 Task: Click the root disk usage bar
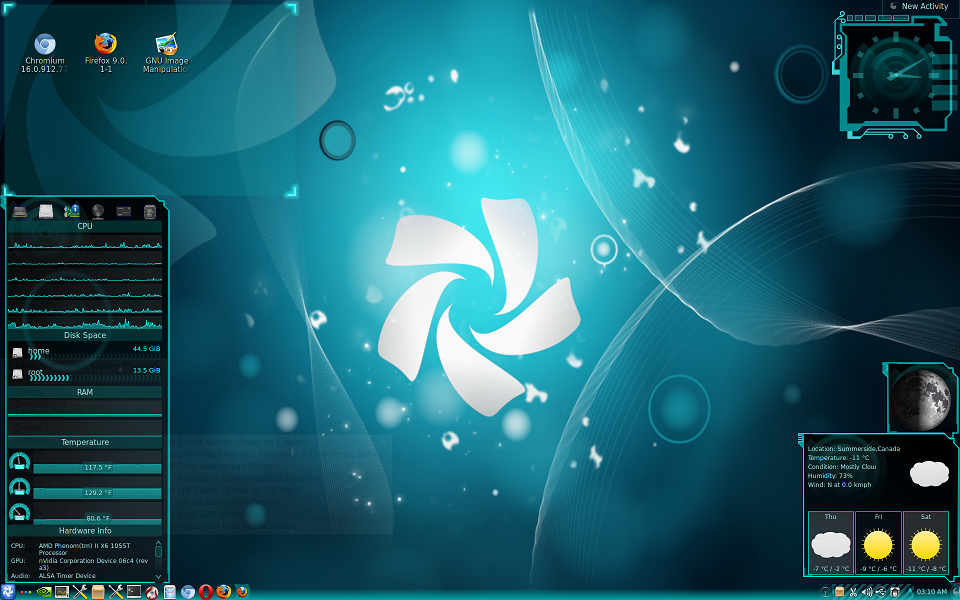(x=95, y=378)
